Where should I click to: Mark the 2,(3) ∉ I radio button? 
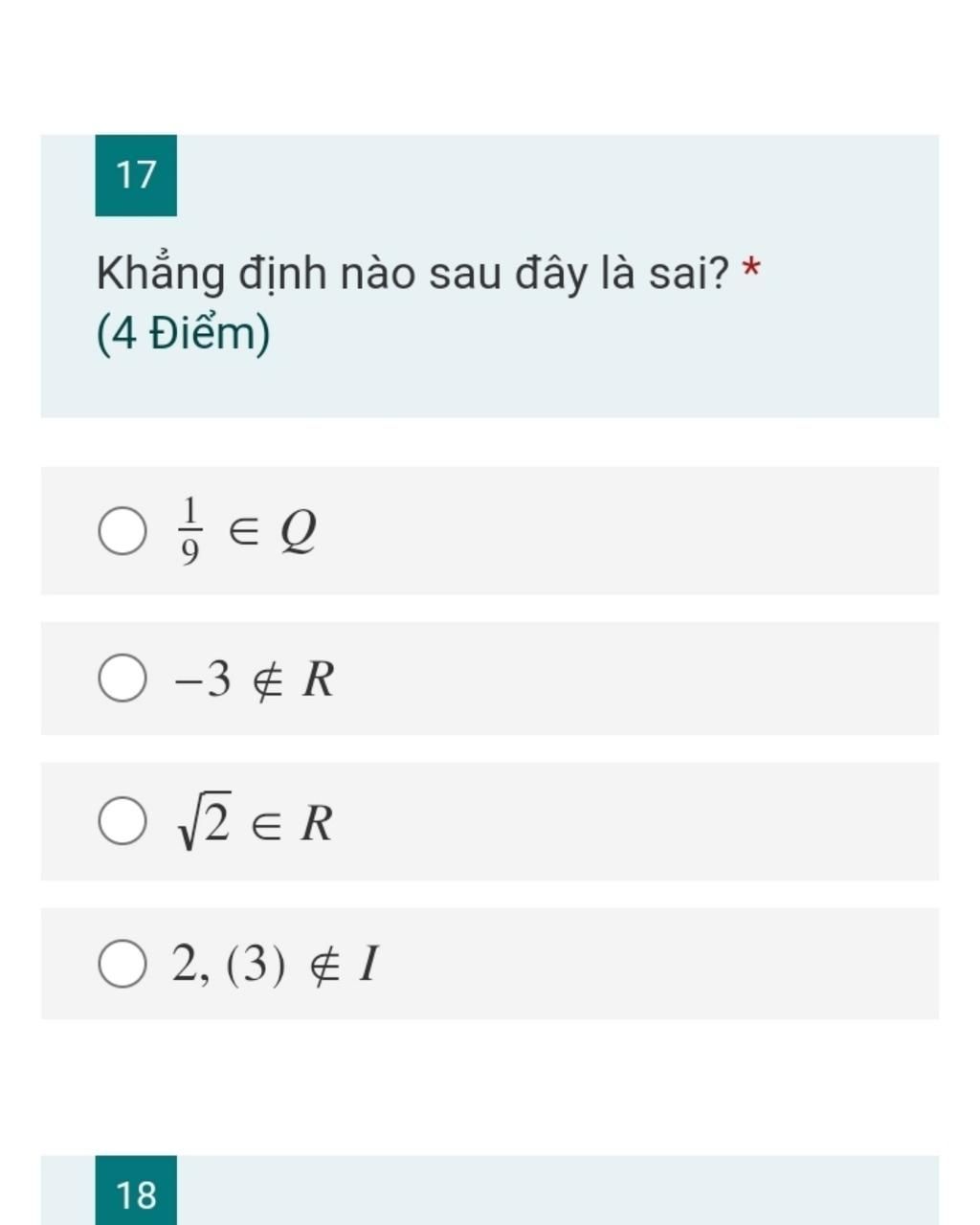(122, 964)
